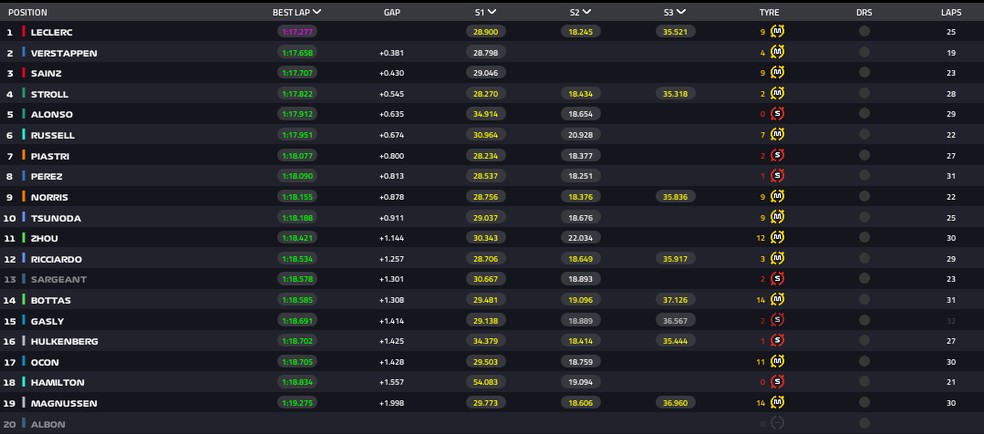Select driver HULKENBERG in the timing list
The height and width of the screenshot is (434, 984).
[65, 341]
